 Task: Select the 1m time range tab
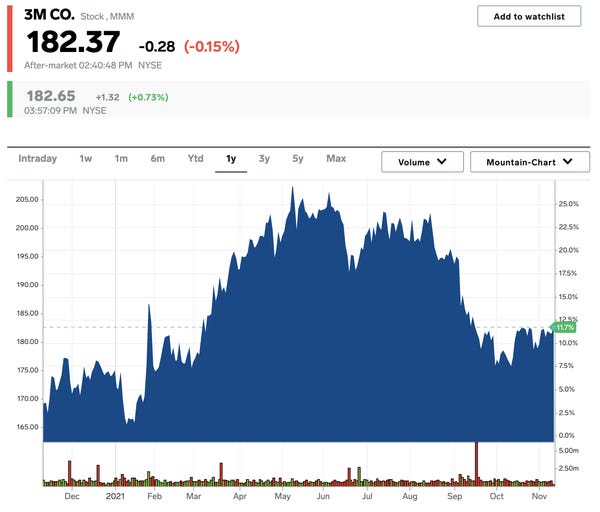[121, 158]
